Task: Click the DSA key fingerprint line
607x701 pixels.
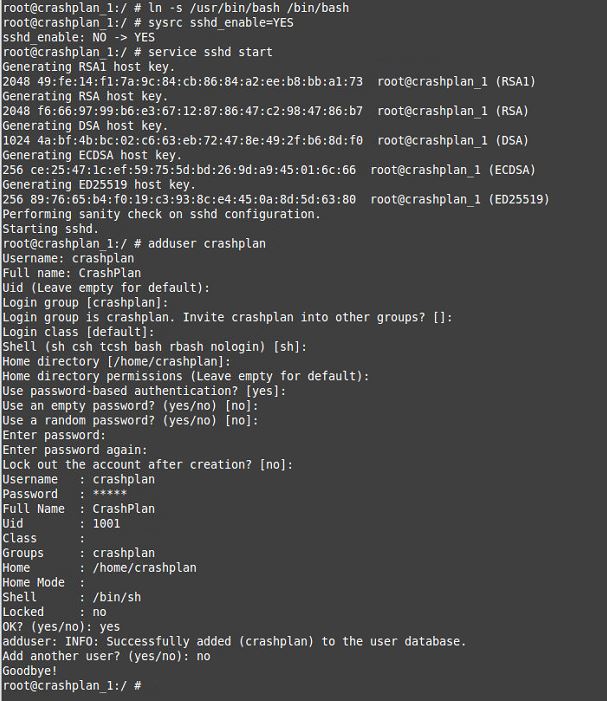Action: click(266, 141)
